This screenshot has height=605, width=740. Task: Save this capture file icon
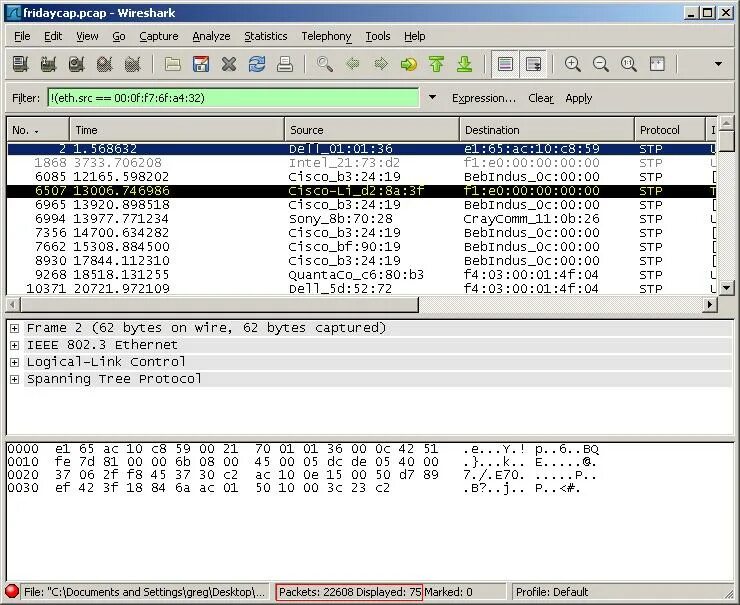click(x=201, y=64)
